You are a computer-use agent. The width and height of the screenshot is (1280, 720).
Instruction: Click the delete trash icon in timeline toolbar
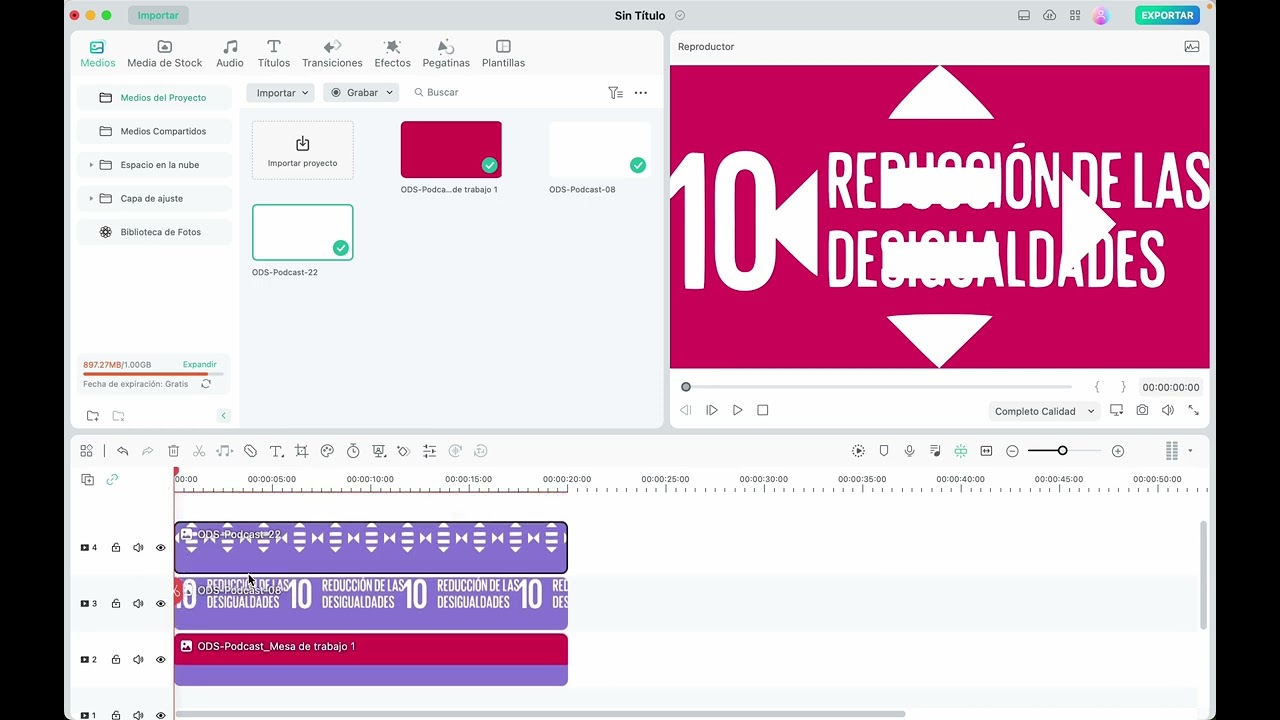point(173,451)
